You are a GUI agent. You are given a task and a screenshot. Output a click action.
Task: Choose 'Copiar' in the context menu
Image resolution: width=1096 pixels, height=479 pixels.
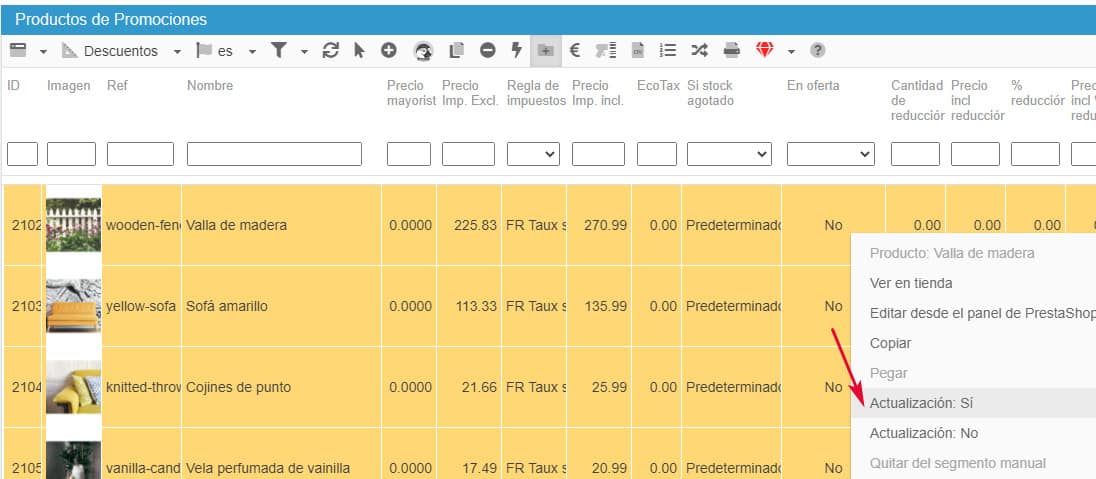point(891,343)
